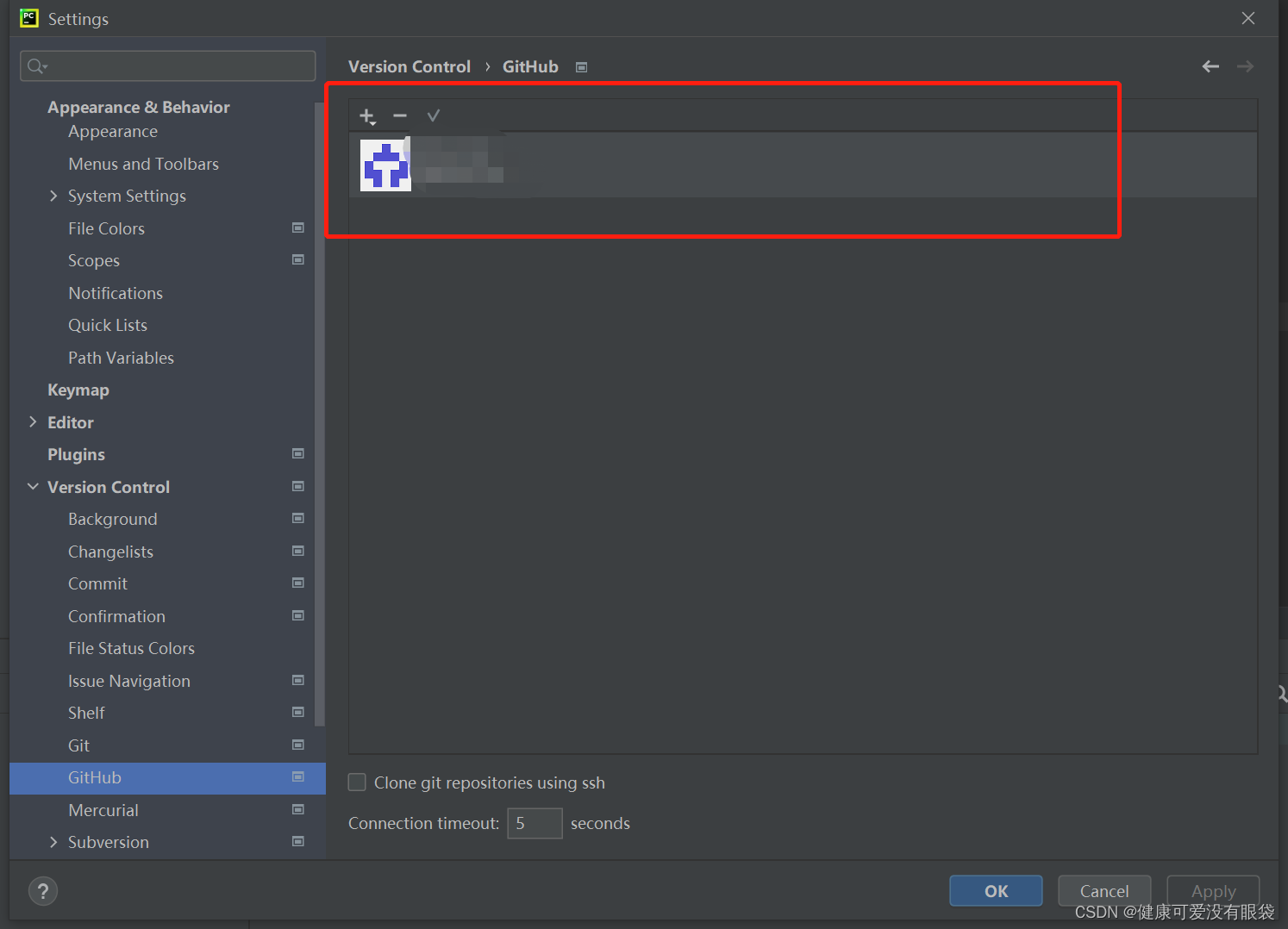This screenshot has height=929, width=1288.
Task: Select the Issue Navigation tree row
Action: click(168, 681)
